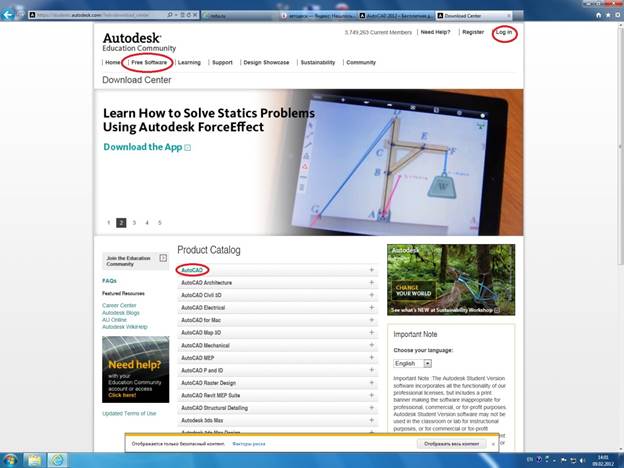
Task: Click the arrow icon after Download the App
Action: click(187, 148)
